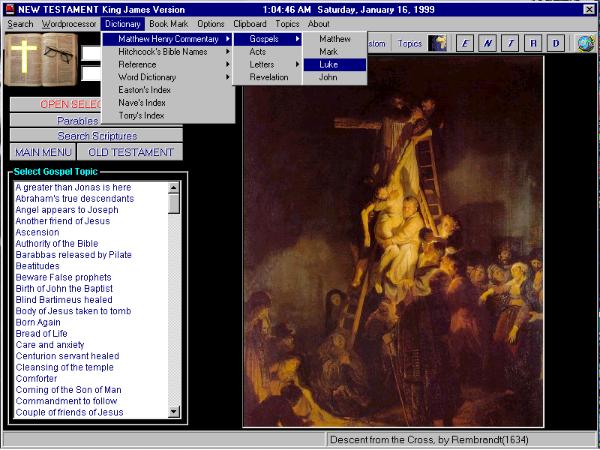This screenshot has width=600, height=450.
Task: Click the Rembrandt Descent from the Cross painting
Action: point(393,242)
